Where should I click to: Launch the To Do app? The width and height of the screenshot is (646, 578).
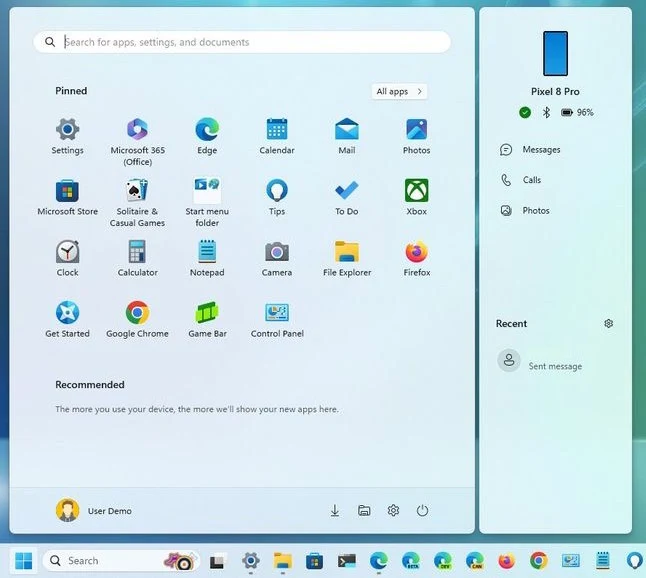tap(346, 197)
